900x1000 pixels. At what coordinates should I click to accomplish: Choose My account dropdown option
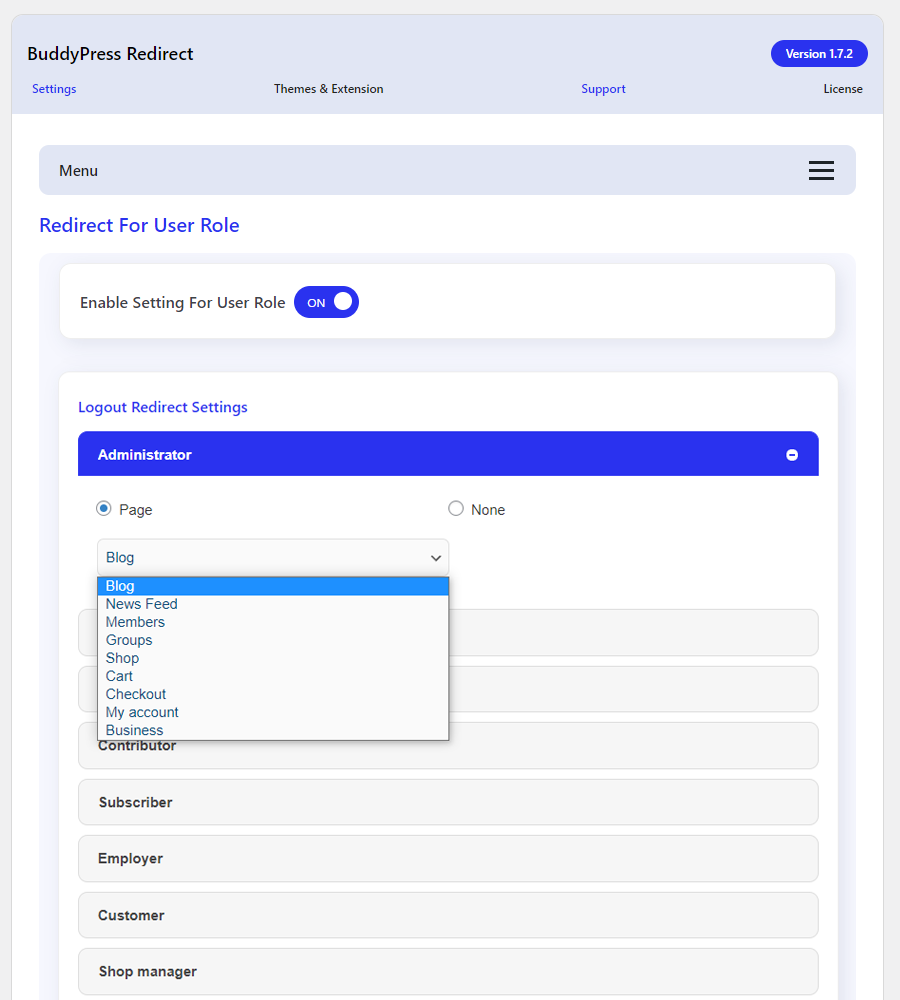pos(142,712)
